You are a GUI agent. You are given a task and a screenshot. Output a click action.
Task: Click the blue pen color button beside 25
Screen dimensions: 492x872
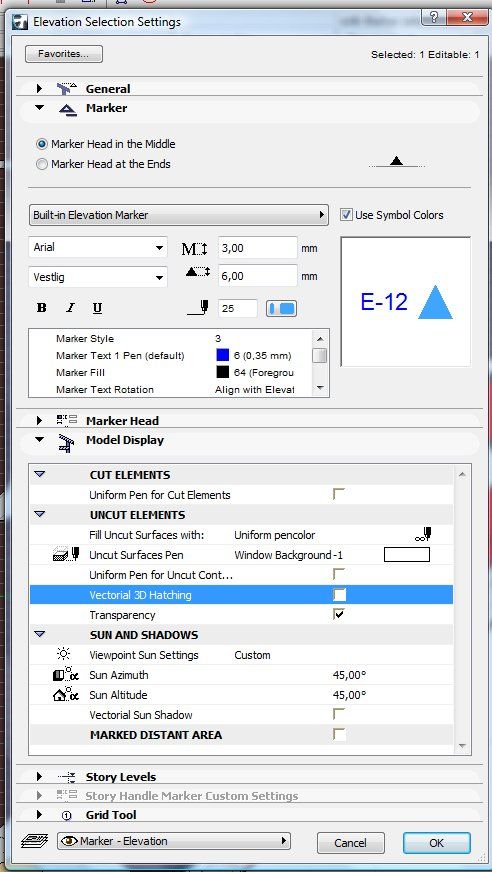tap(281, 309)
